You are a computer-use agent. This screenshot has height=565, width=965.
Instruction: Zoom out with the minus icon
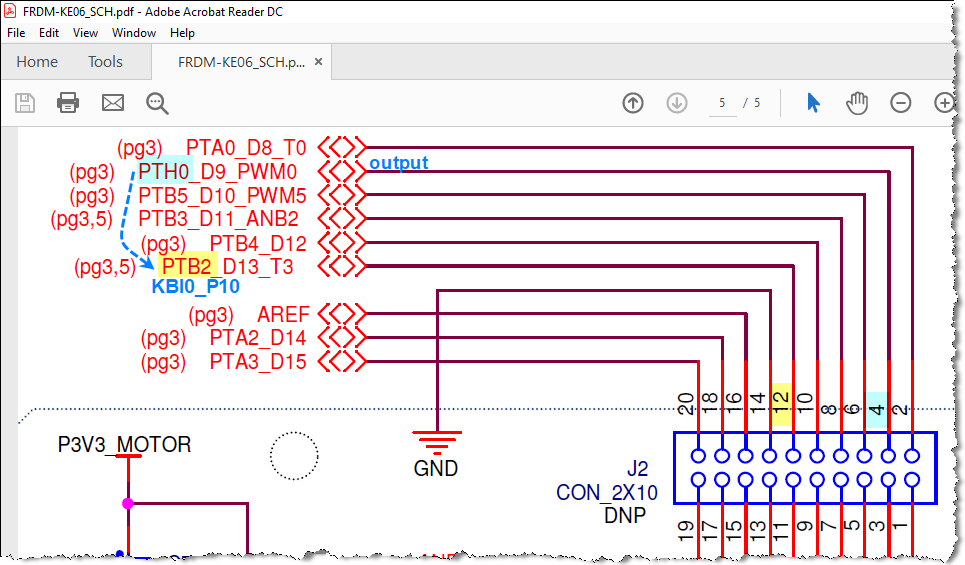pyautogui.click(x=900, y=103)
